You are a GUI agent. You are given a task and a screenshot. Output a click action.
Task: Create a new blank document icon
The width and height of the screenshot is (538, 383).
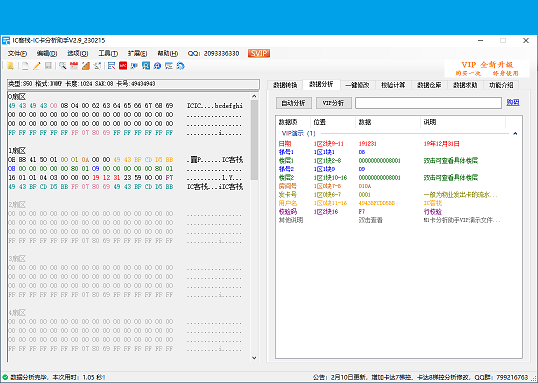click(x=25, y=66)
